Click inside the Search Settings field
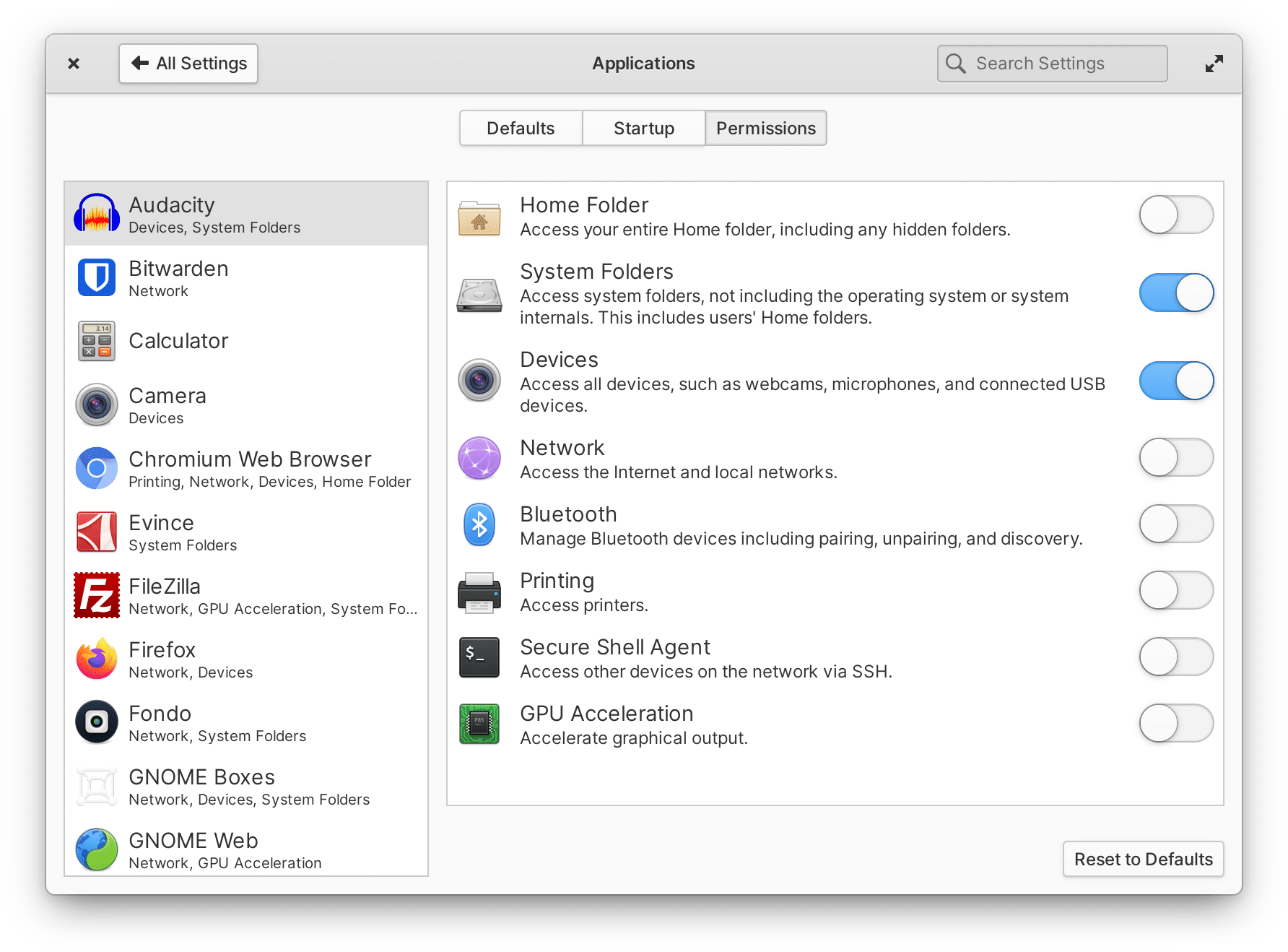 [x=1051, y=63]
